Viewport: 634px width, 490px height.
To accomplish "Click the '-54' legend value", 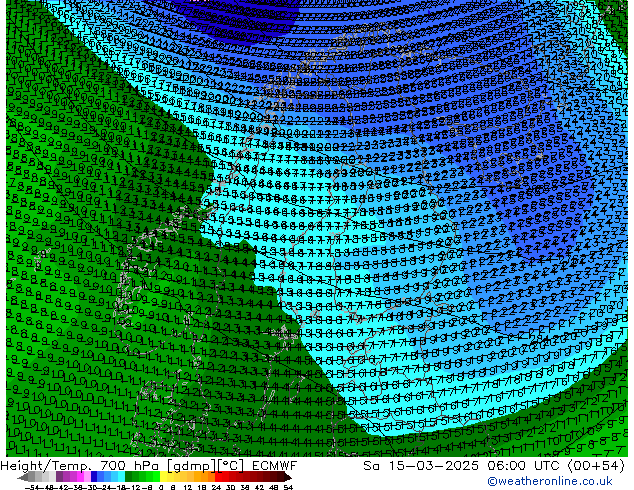I will pyautogui.click(x=32, y=487).
